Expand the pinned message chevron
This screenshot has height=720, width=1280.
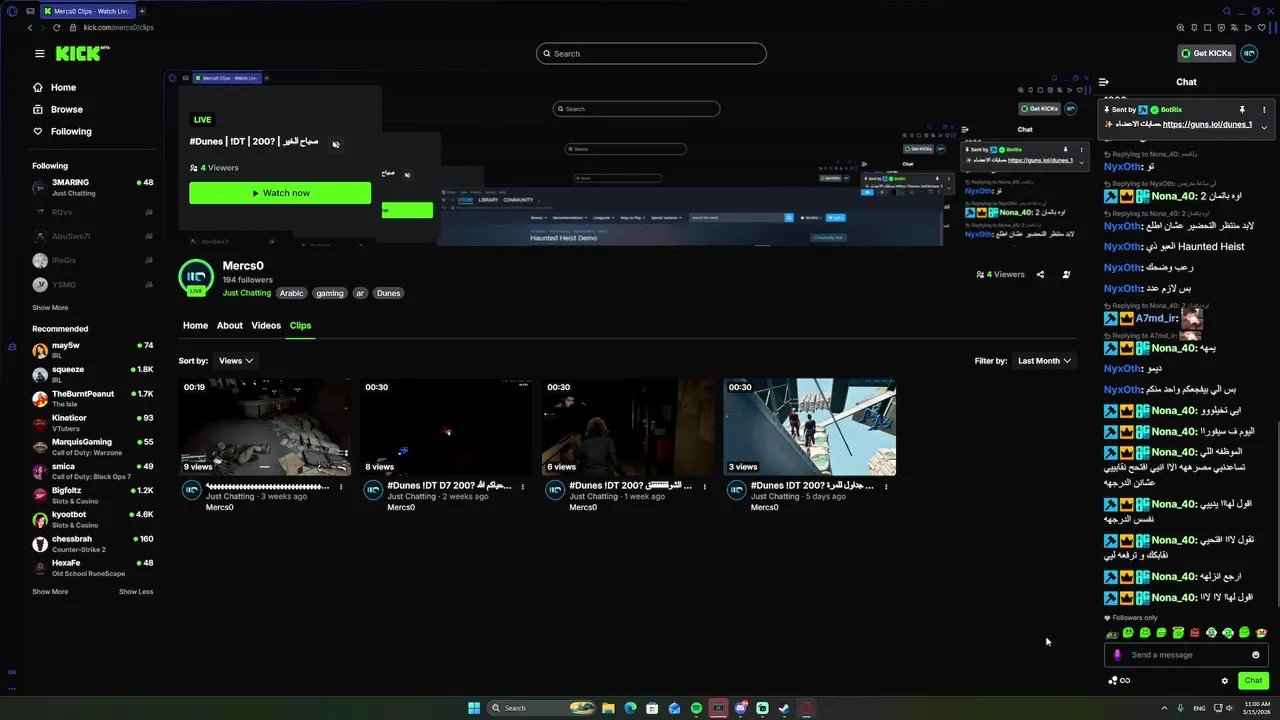(1264, 127)
